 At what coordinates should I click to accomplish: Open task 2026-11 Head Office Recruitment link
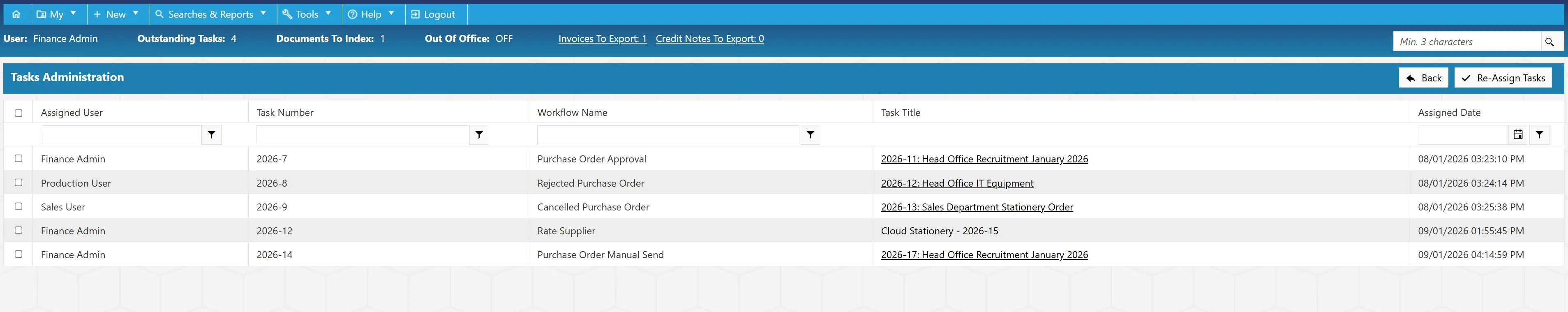984,159
